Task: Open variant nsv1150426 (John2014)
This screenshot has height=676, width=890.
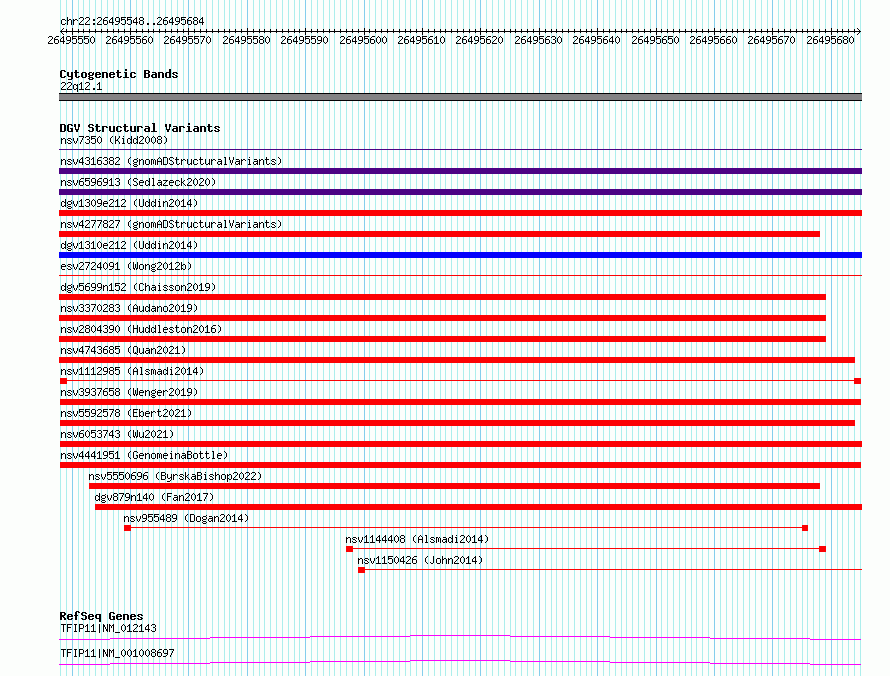Action: pyautogui.click(x=420, y=560)
